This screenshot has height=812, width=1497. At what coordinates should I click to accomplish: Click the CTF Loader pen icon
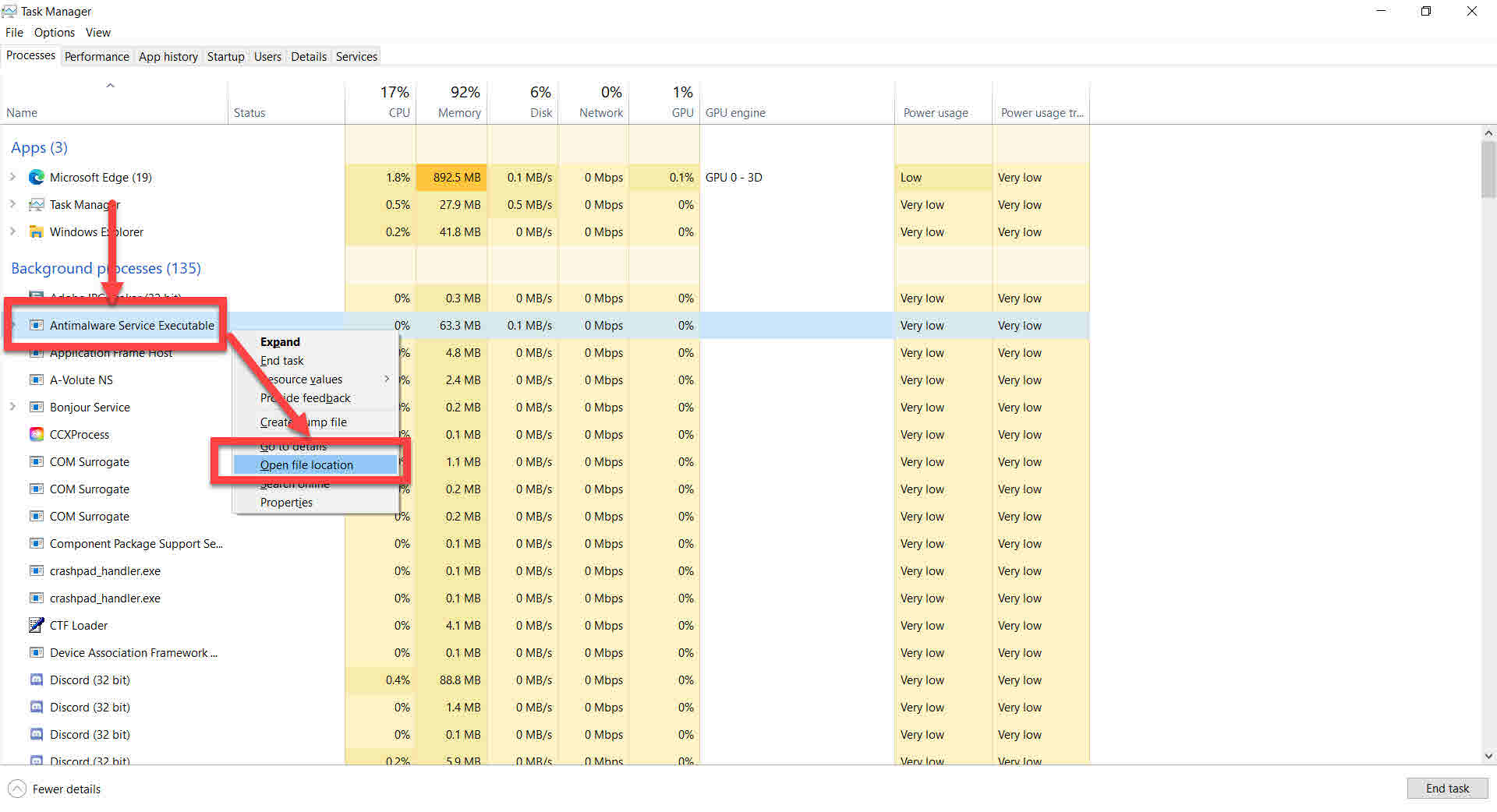click(x=36, y=626)
